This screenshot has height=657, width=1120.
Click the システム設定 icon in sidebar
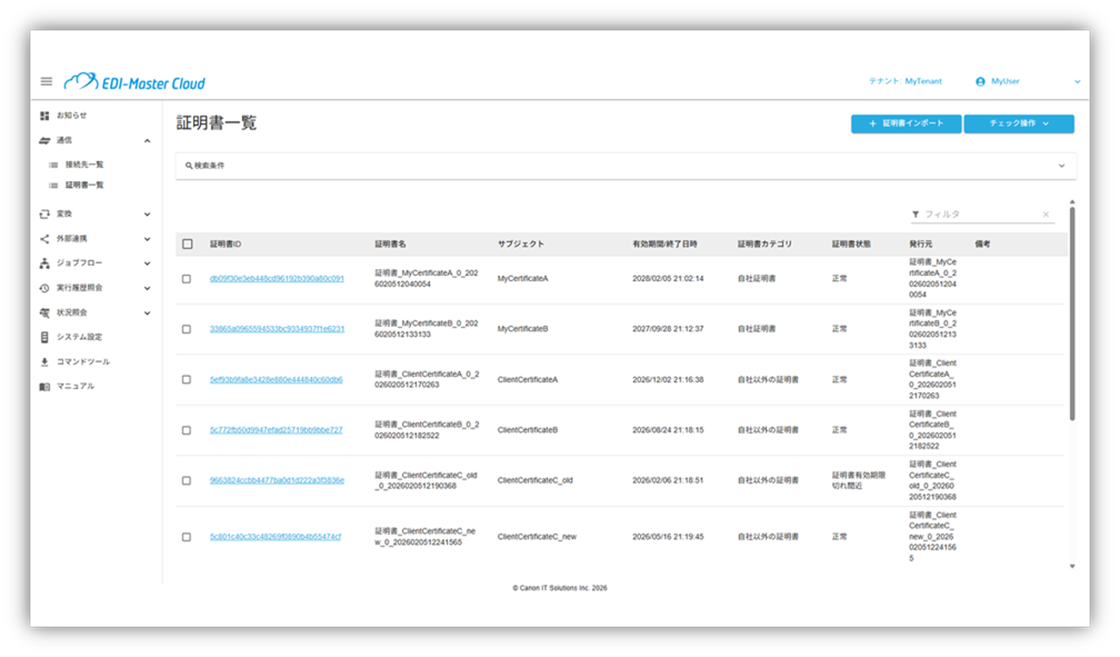(x=44, y=337)
